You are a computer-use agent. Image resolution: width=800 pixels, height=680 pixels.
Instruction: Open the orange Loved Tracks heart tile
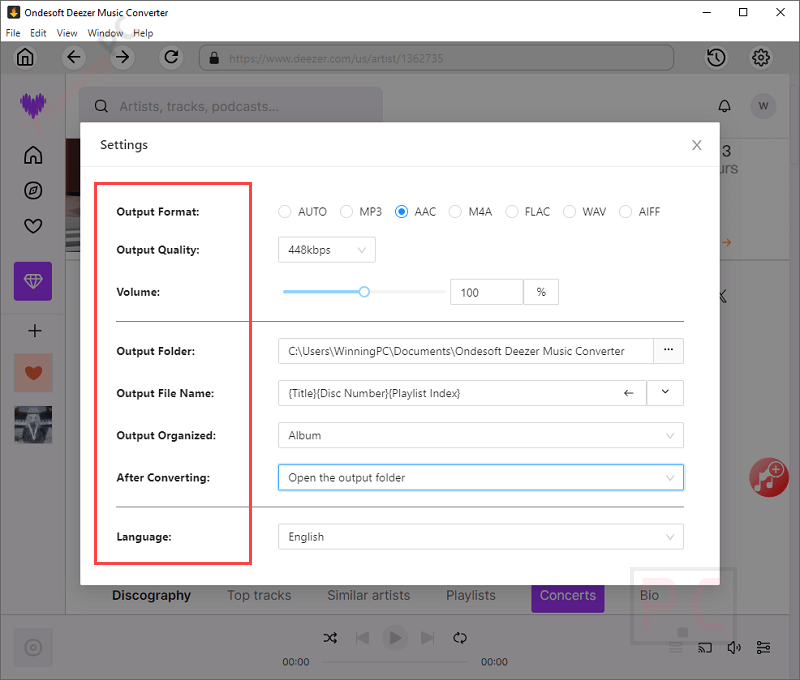tap(33, 373)
